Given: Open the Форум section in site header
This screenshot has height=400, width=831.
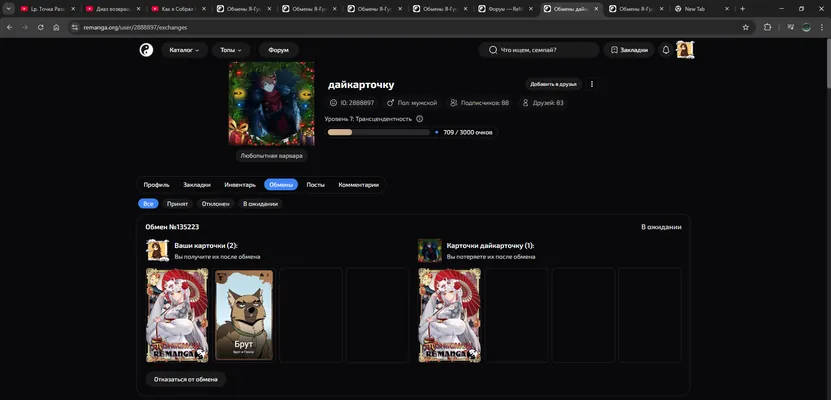Looking at the screenshot, I should 278,50.
